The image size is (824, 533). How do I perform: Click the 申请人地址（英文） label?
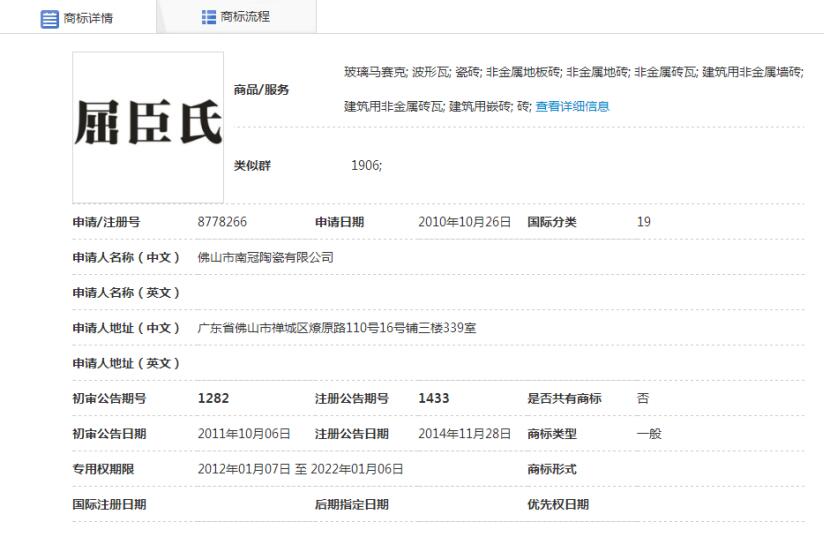click(126, 363)
